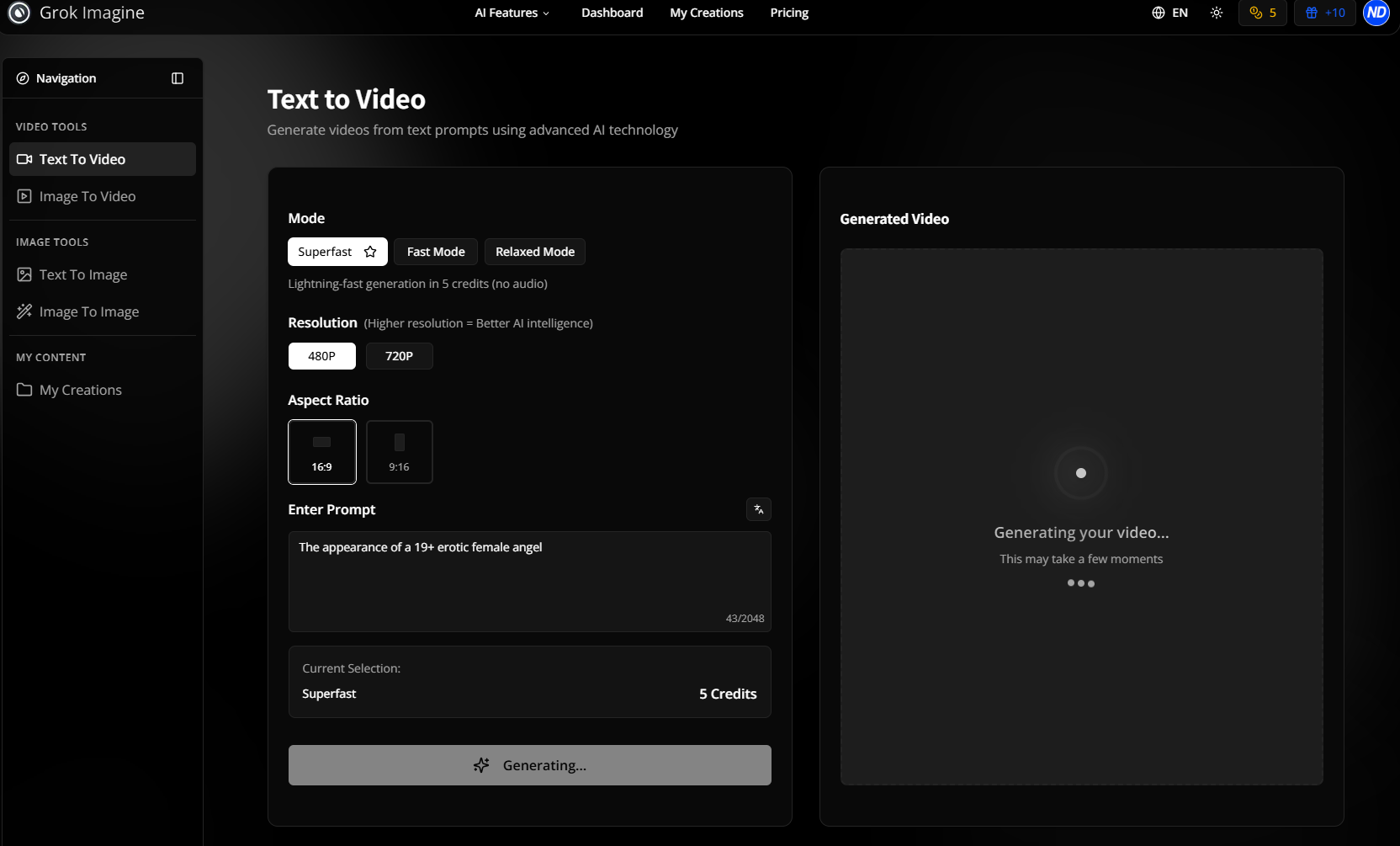Choose 720P resolution

(x=400, y=356)
